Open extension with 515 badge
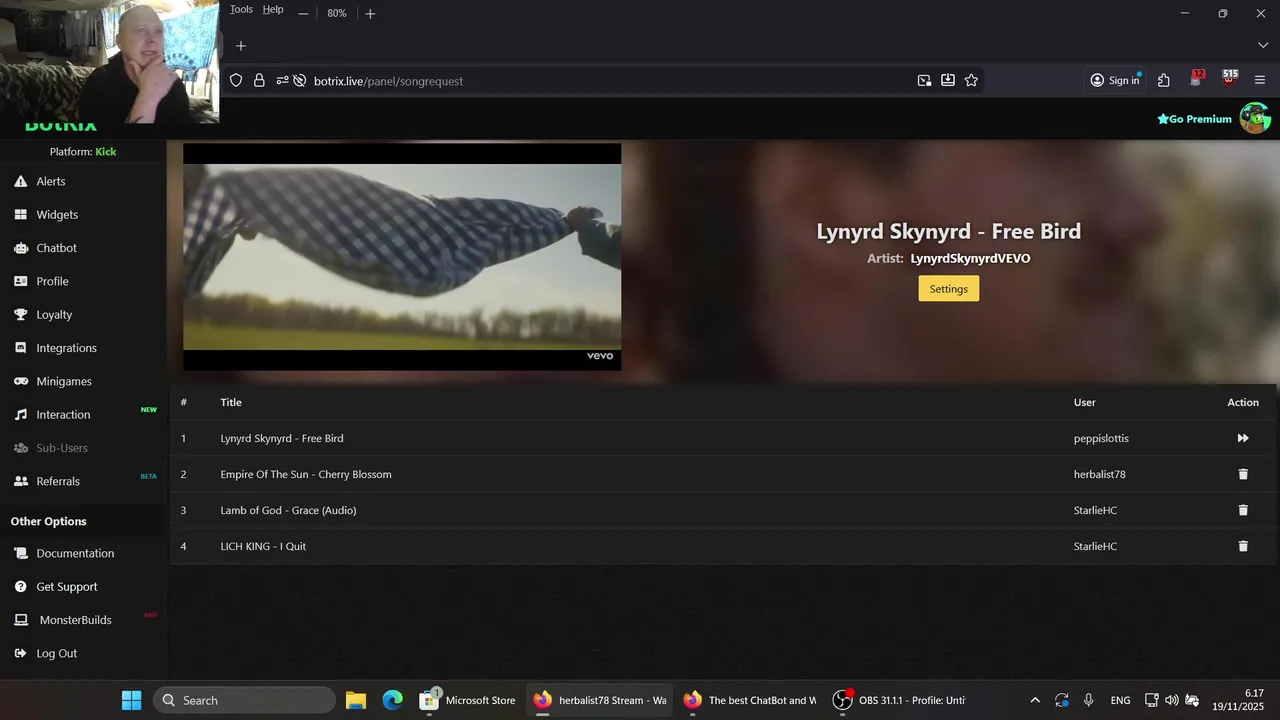This screenshot has height=720, width=1280. 1230,80
